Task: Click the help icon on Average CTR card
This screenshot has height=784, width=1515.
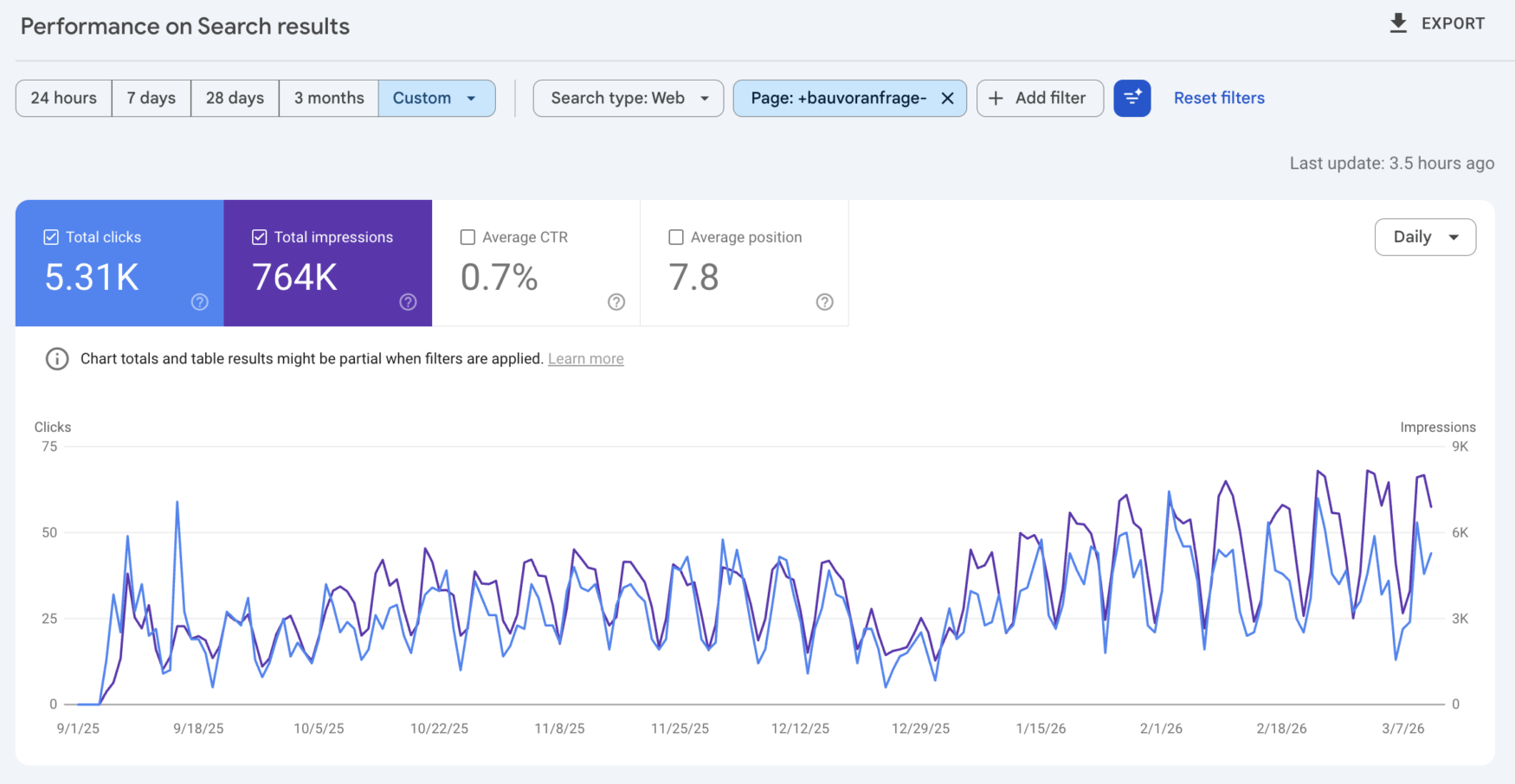Action: pyautogui.click(x=616, y=302)
